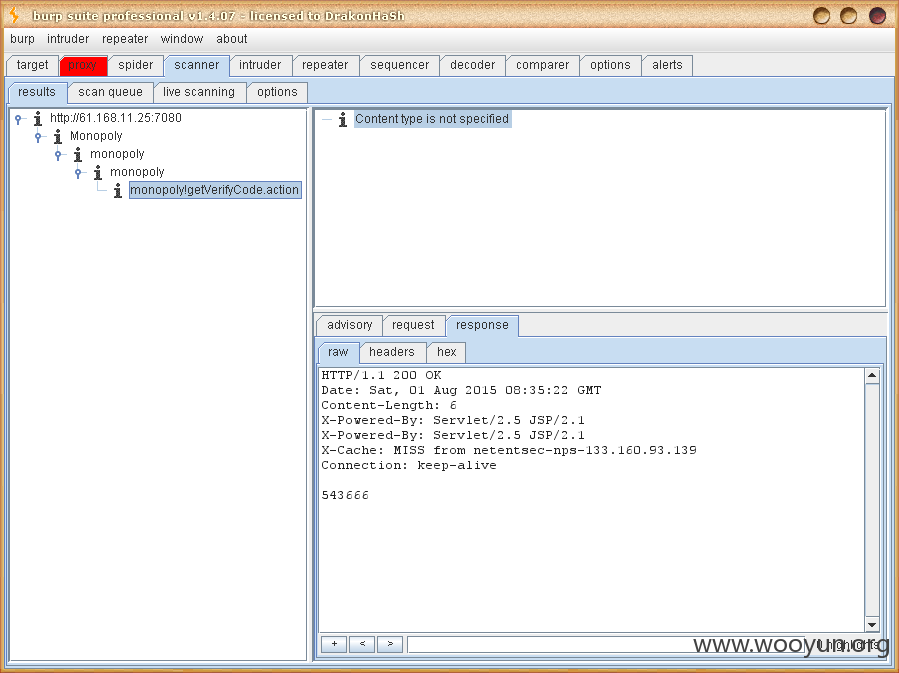Select the 'Content type is not specified' issue
899x673 pixels.
coord(432,119)
